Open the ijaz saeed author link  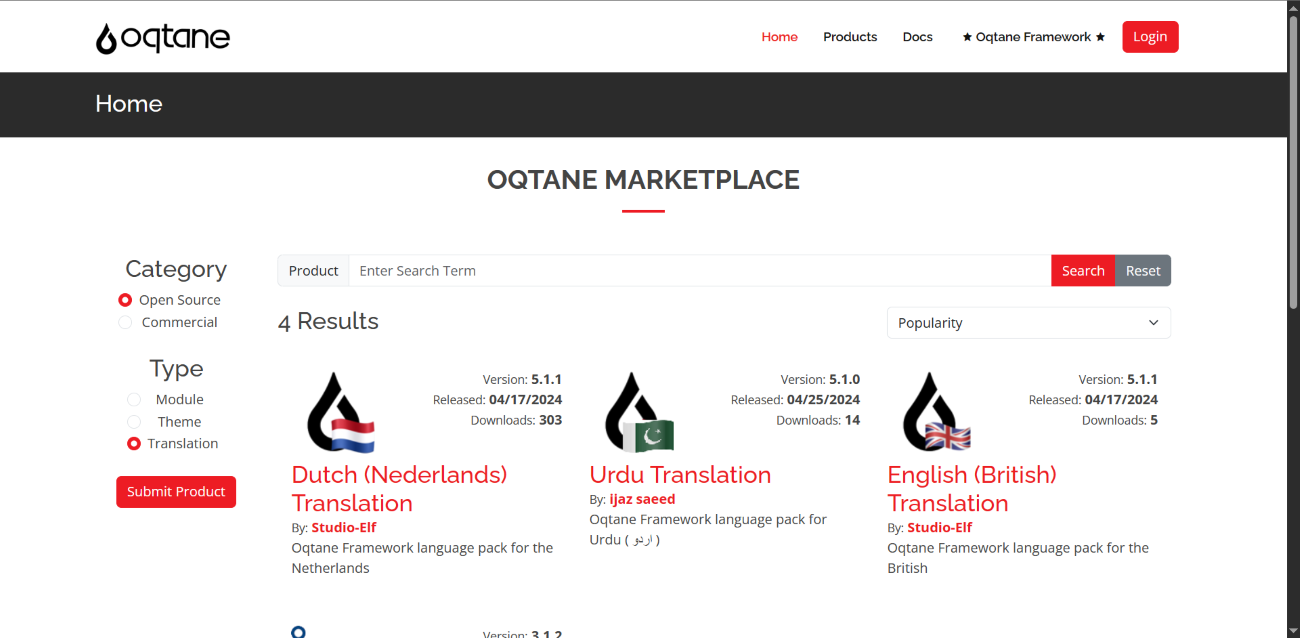tap(642, 499)
